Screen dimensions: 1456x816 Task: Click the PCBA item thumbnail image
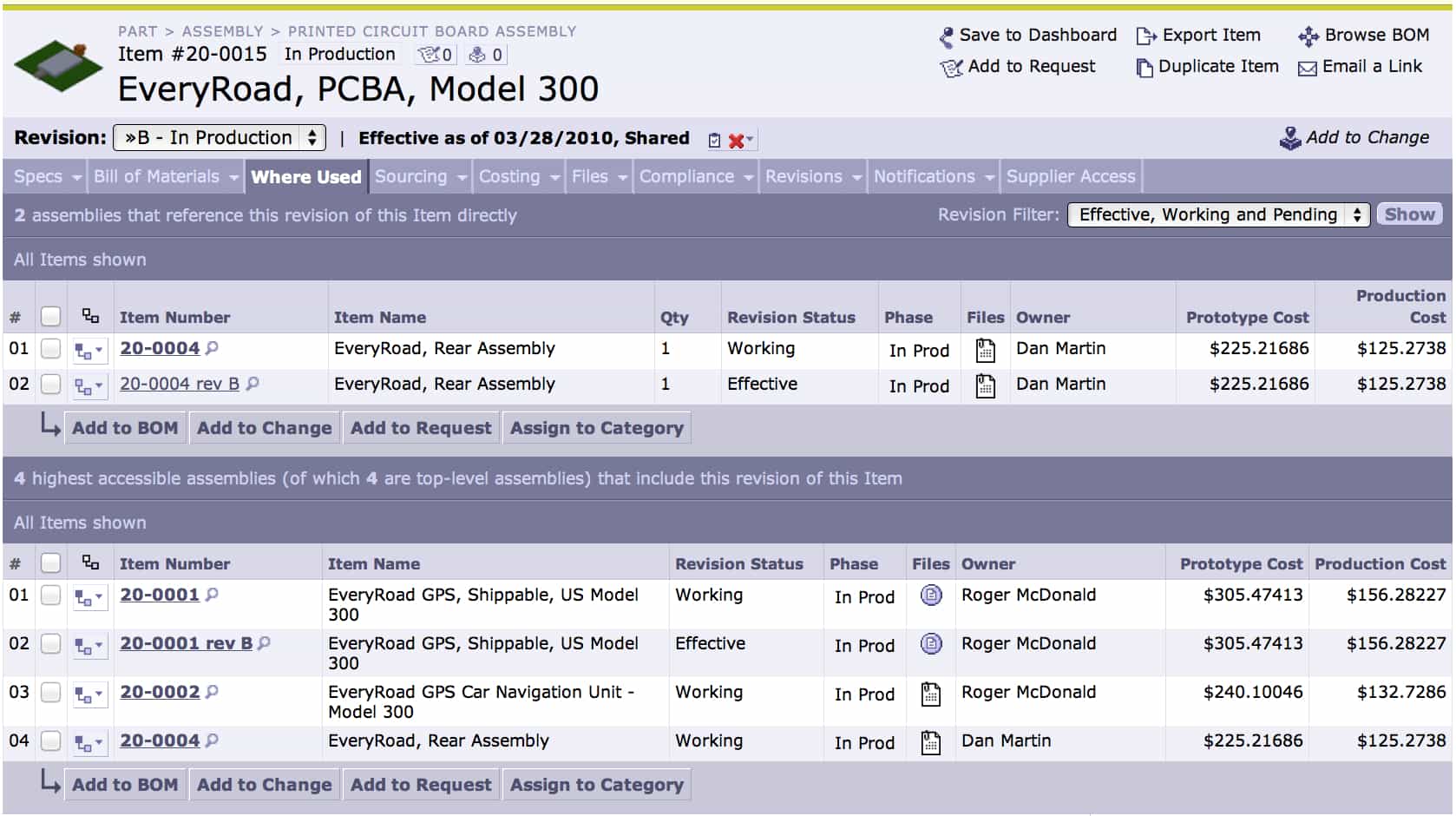click(x=58, y=66)
